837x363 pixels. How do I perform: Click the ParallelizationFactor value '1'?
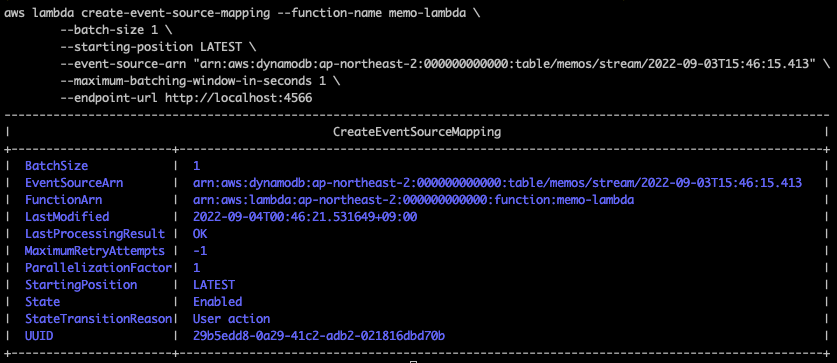point(196,267)
